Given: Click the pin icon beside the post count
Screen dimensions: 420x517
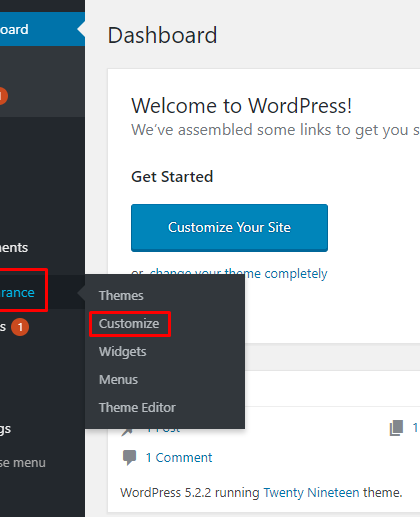Looking at the screenshot, I should [x=127, y=431].
